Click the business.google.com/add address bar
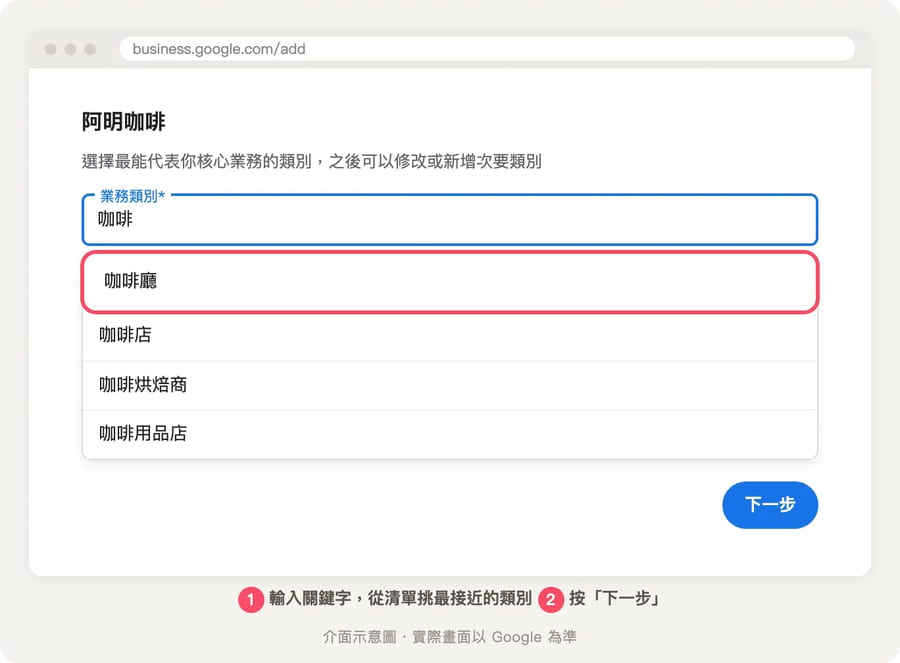The image size is (900, 663). coord(487,49)
